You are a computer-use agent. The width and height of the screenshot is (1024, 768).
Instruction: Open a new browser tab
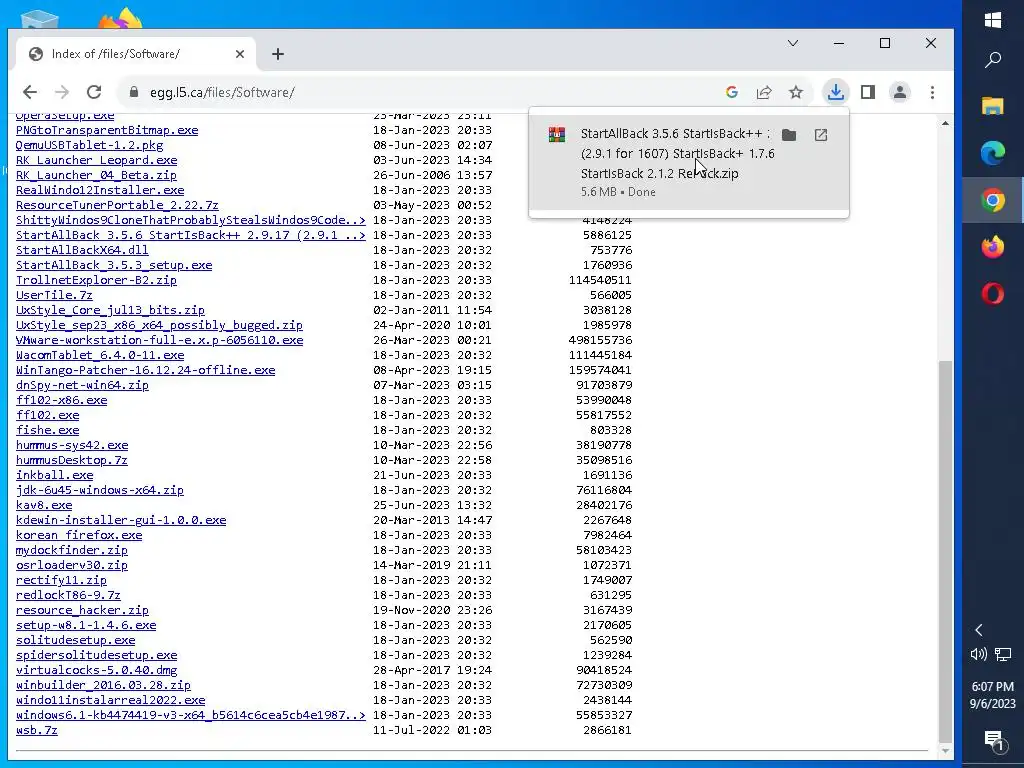pyautogui.click(x=278, y=54)
